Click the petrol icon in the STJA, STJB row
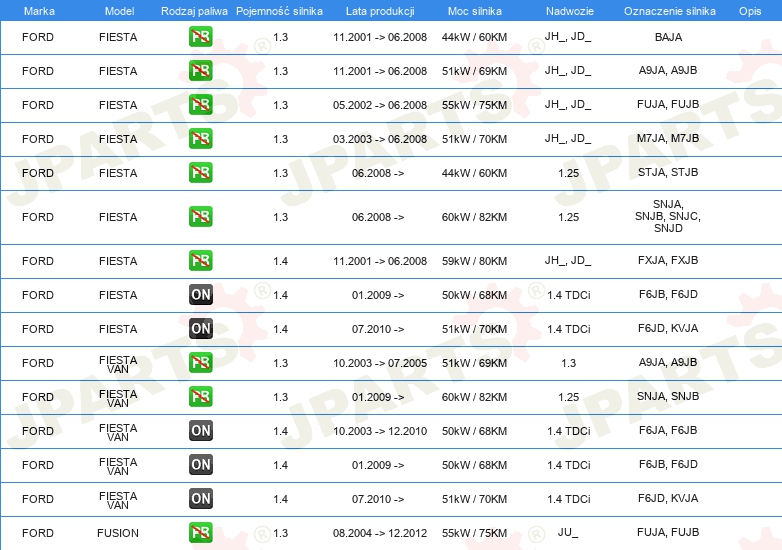 point(200,173)
